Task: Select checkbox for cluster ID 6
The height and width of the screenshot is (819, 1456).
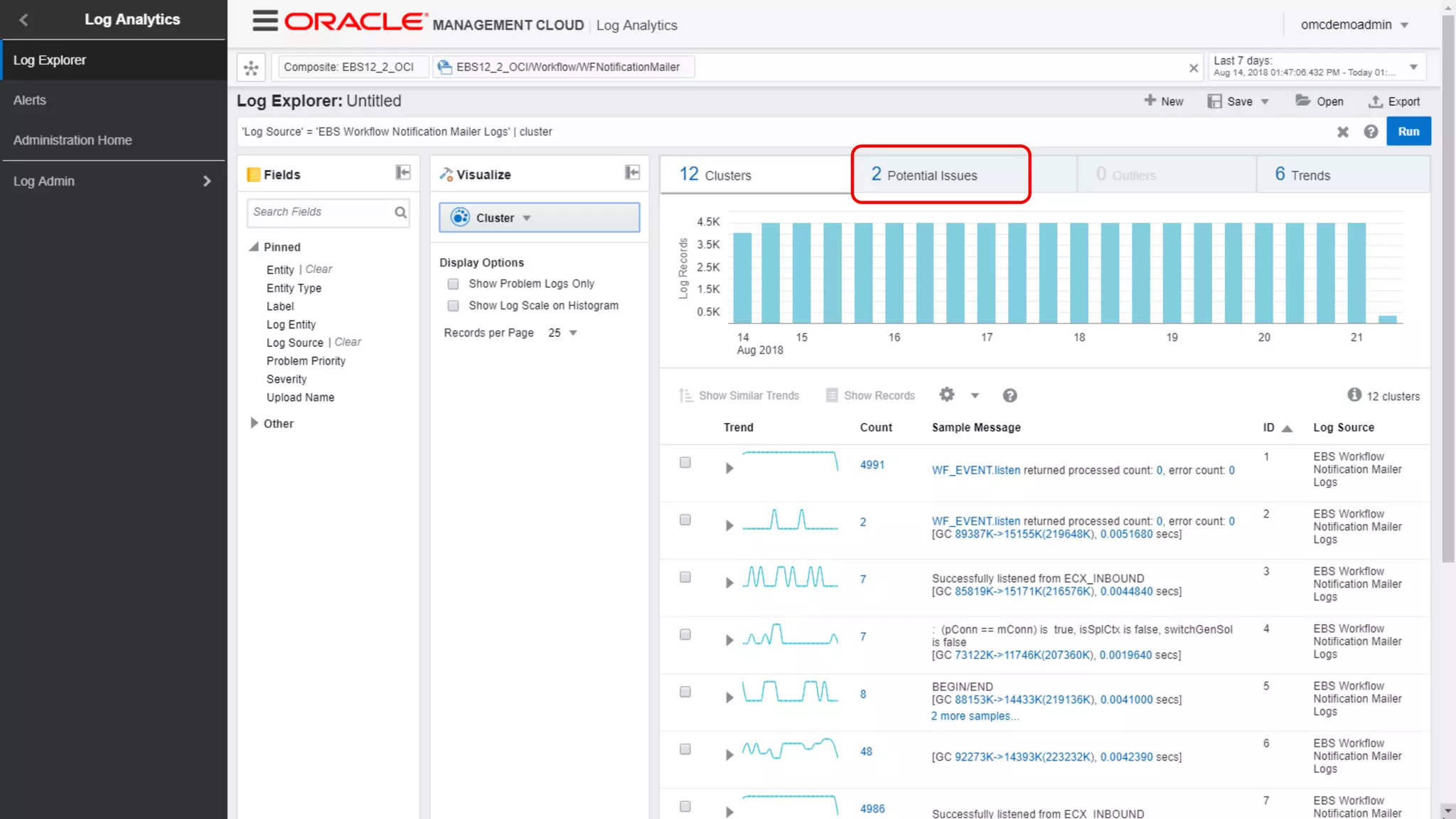Action: (685, 749)
